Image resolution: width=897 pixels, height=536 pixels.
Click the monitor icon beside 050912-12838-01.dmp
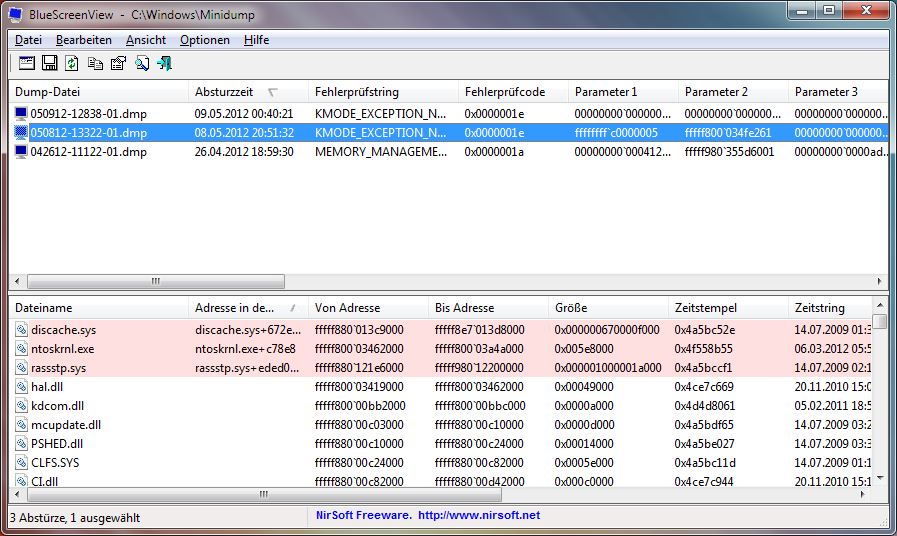pos(21,113)
